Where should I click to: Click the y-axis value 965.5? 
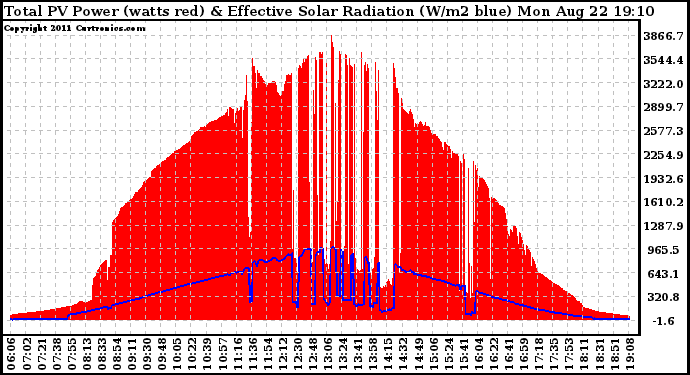663,250
